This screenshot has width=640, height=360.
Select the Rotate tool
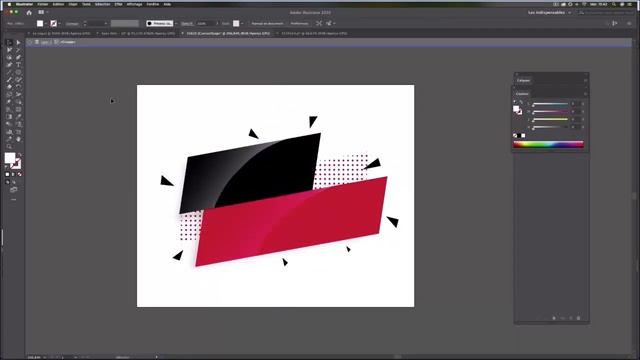coord(18,87)
